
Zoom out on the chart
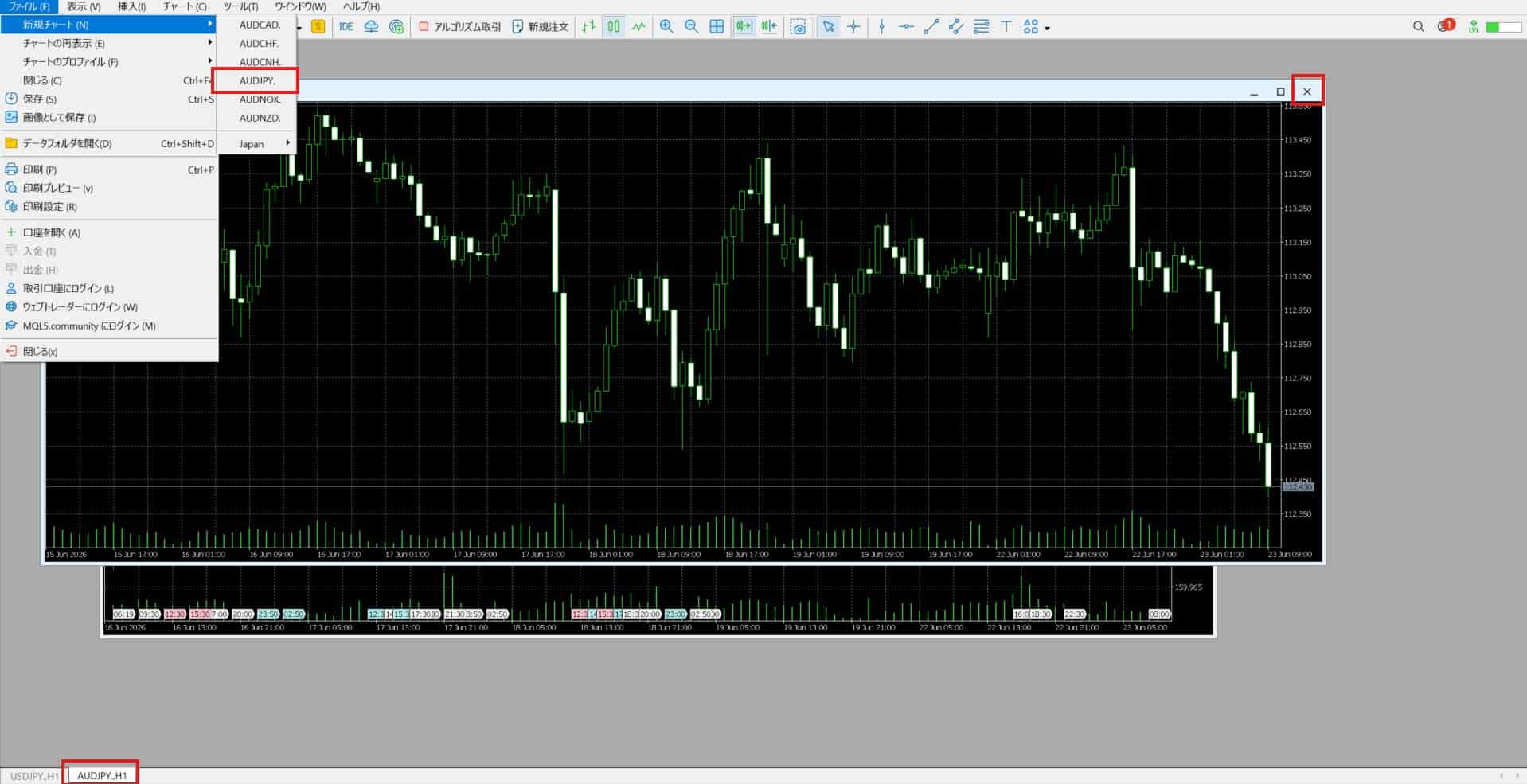(692, 27)
